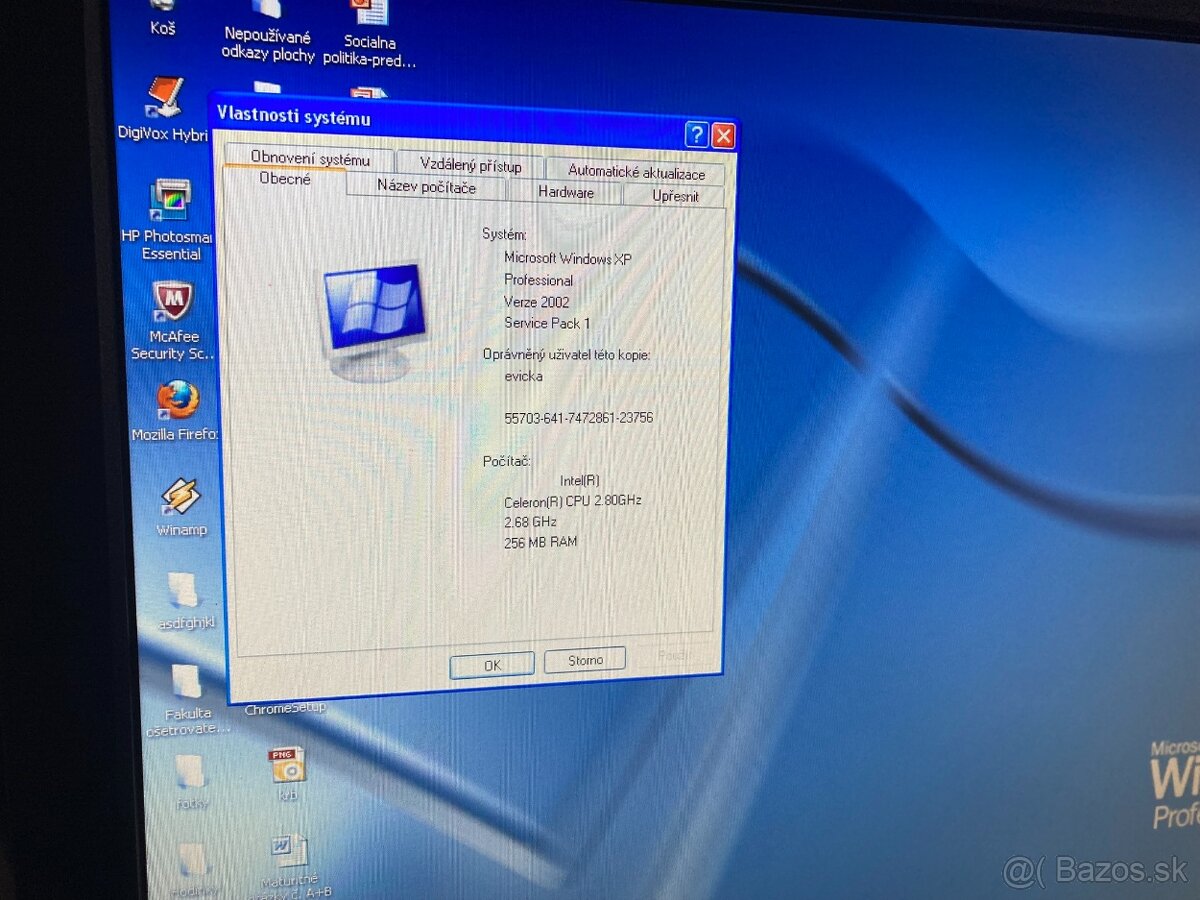Switch to the Hardware tab

(x=567, y=192)
